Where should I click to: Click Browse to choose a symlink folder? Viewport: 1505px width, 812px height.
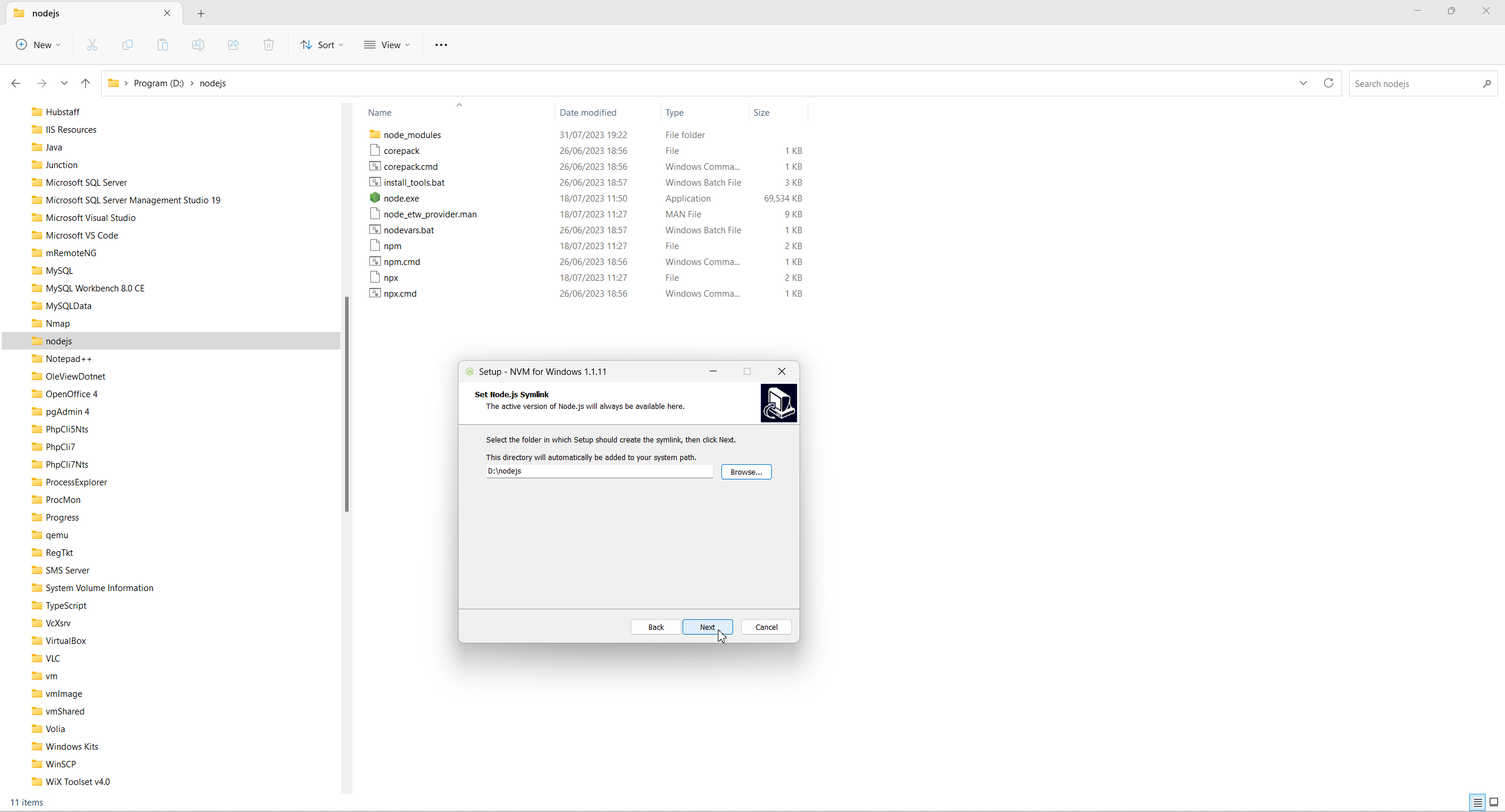[x=745, y=472]
